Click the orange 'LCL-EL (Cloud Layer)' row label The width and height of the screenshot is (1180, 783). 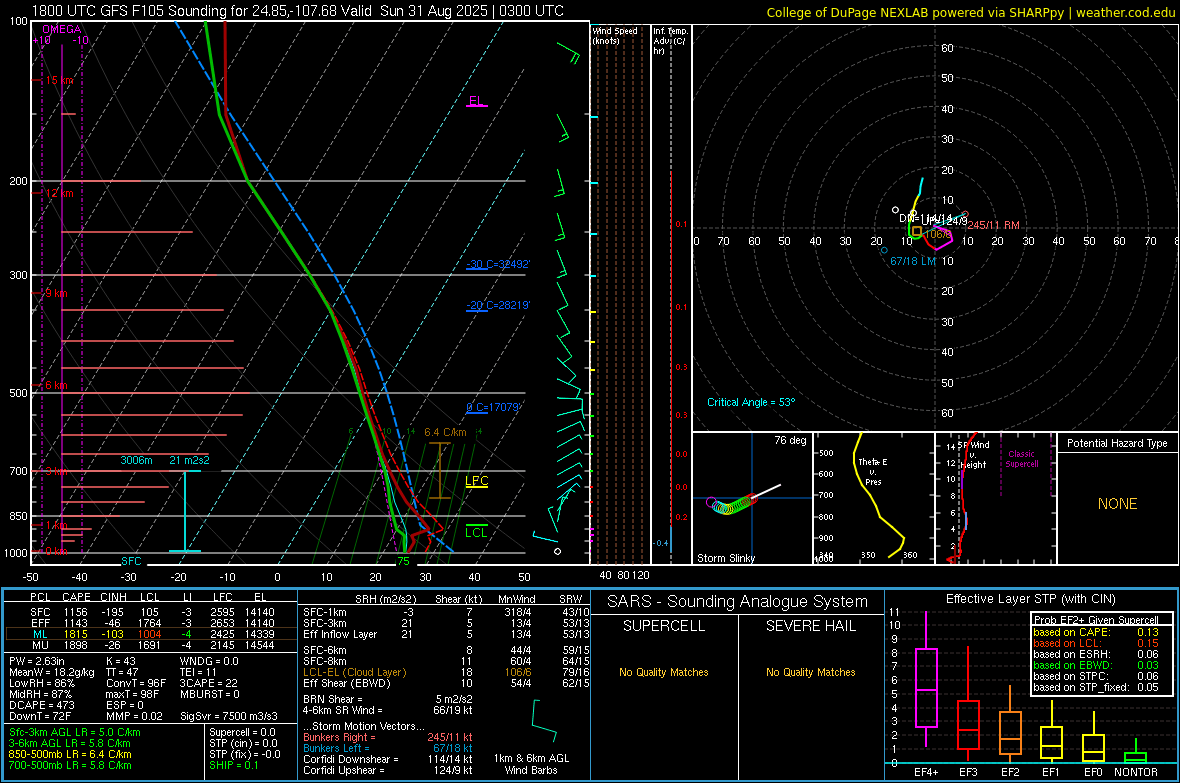tap(354, 672)
